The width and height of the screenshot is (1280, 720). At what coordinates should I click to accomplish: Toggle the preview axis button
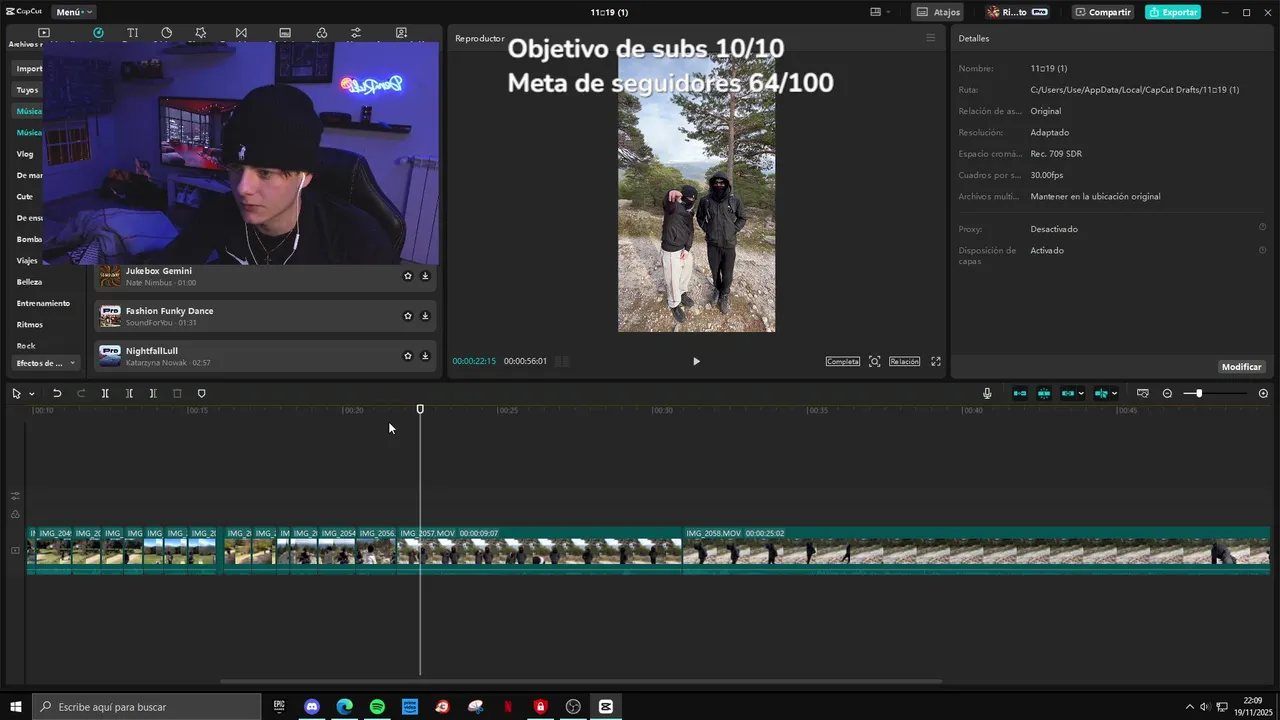1100,394
